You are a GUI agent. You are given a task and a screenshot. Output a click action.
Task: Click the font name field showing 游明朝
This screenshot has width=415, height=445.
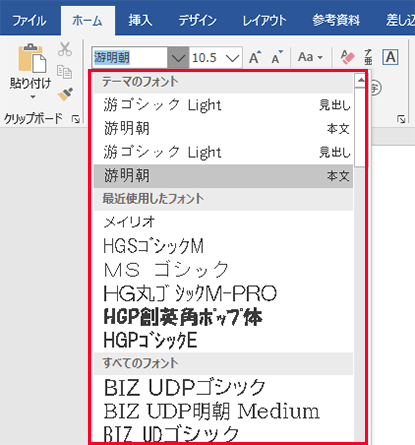(130, 58)
